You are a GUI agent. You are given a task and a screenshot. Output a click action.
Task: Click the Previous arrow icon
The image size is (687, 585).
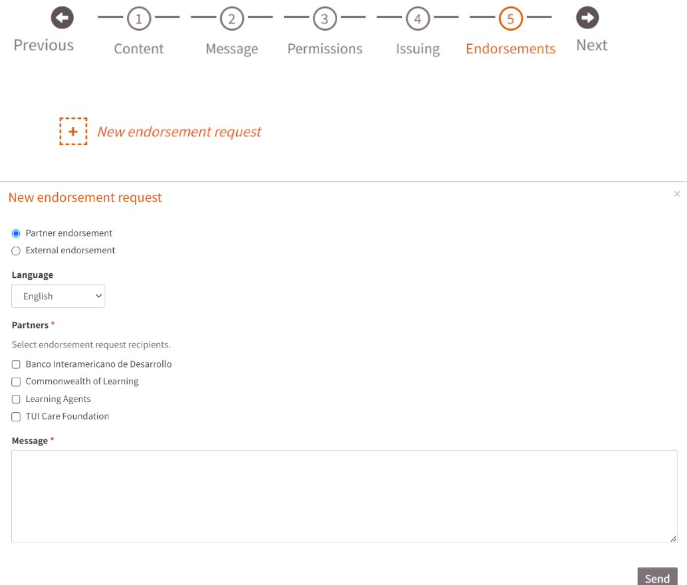coord(62,18)
